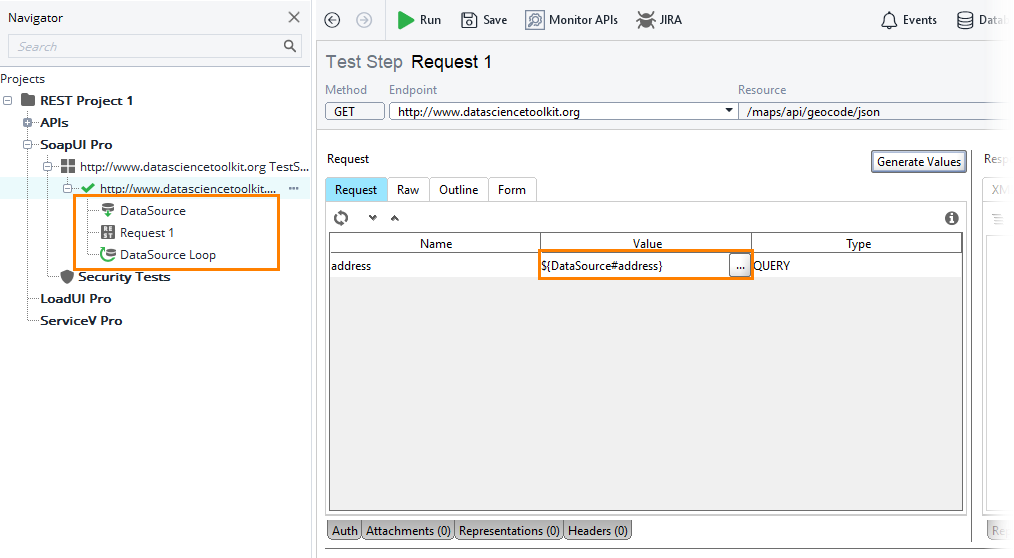
Task: Select the DataSource Loop test step
Action: coord(158,254)
